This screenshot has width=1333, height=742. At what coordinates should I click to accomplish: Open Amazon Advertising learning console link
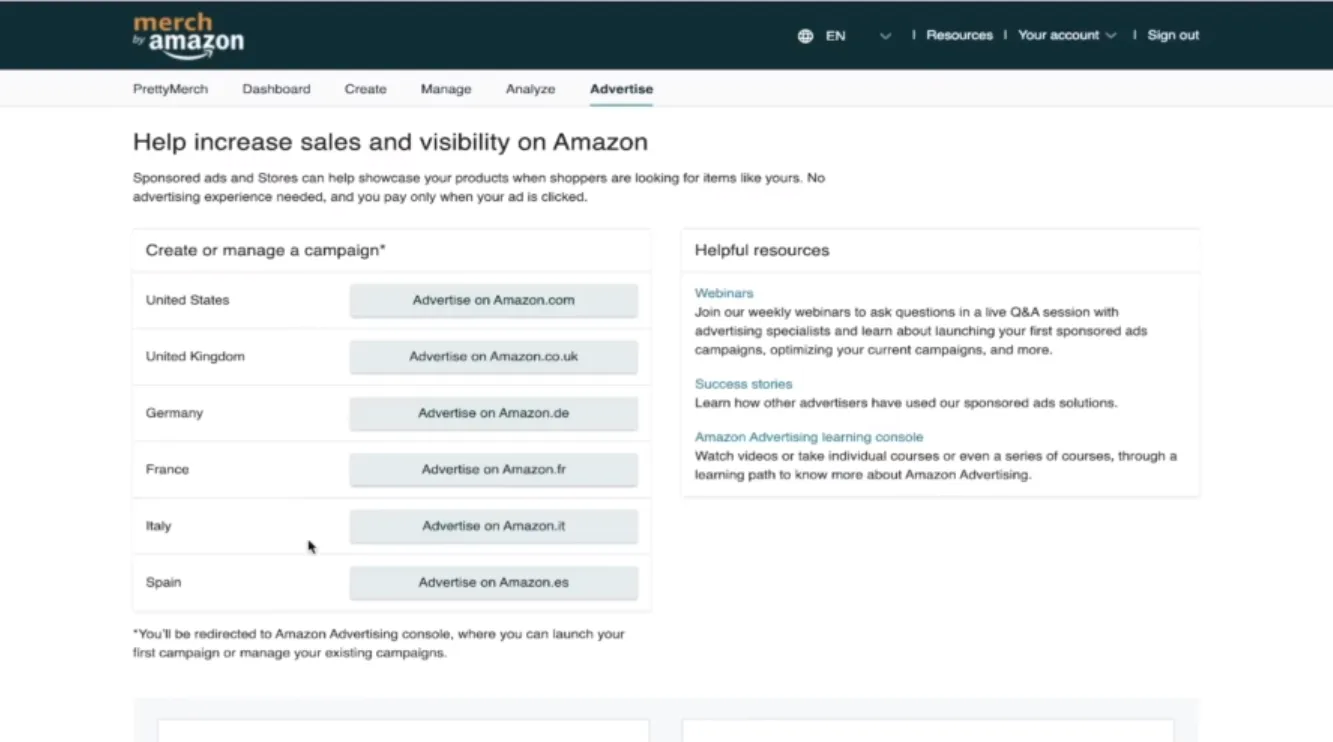[808, 437]
